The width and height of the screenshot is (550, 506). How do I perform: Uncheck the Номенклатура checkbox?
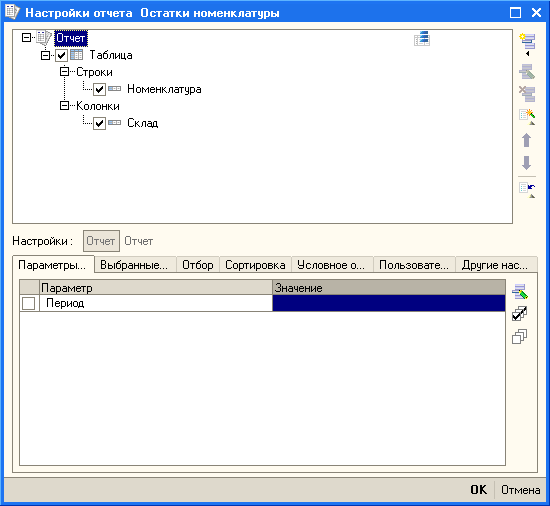tap(99, 89)
